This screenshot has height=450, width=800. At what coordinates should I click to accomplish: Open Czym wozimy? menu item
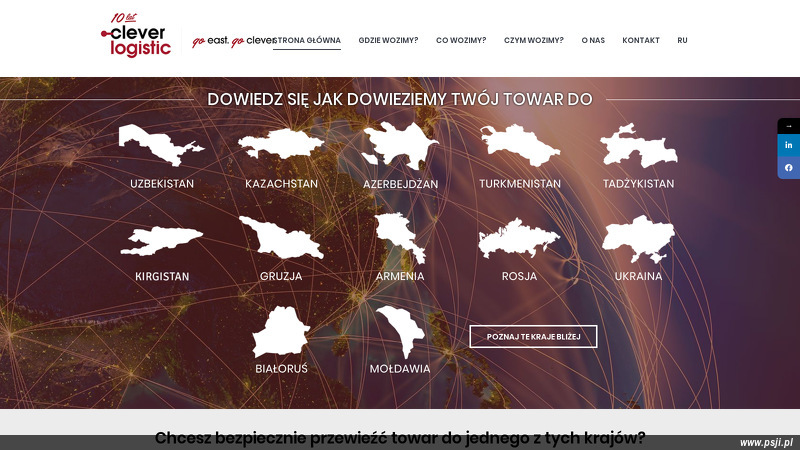(534, 40)
